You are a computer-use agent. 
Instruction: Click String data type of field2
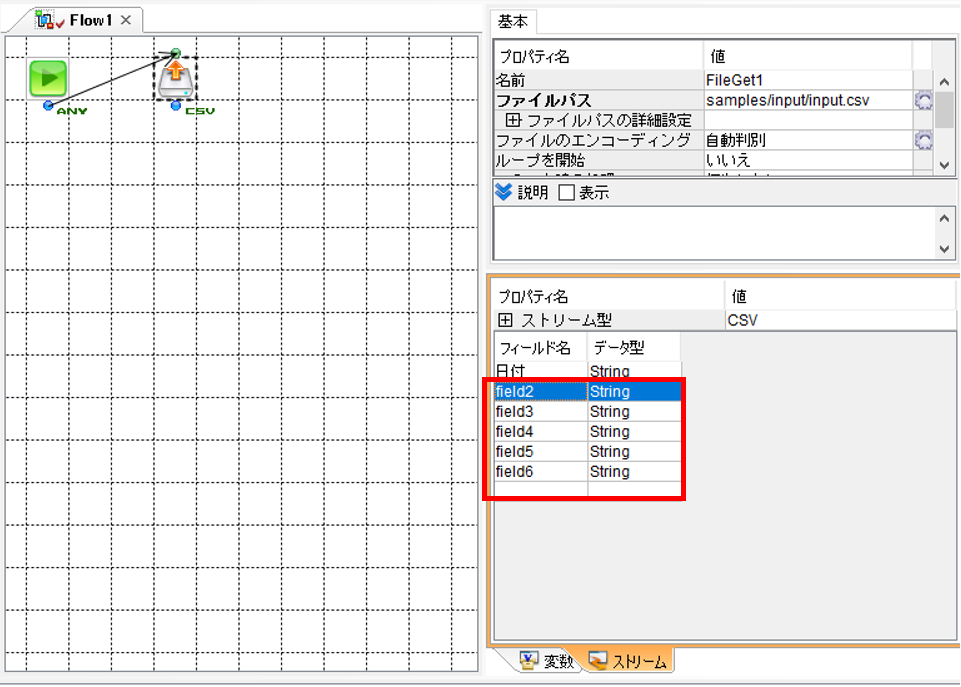(x=634, y=392)
